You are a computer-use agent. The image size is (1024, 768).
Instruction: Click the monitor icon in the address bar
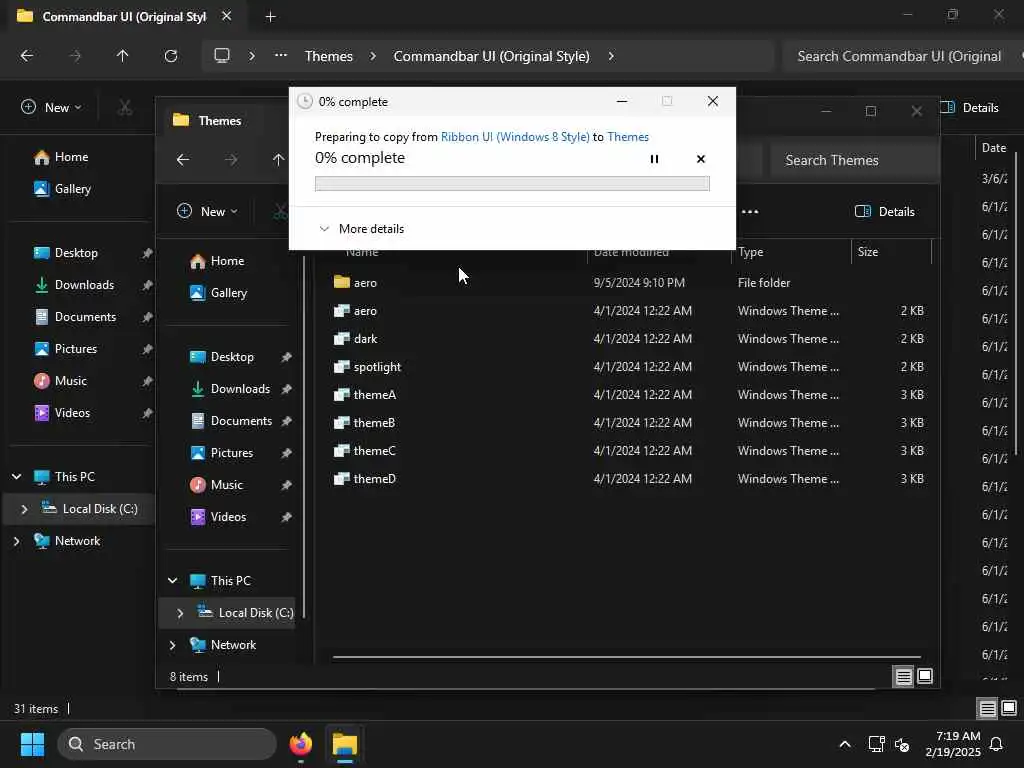[x=222, y=56]
